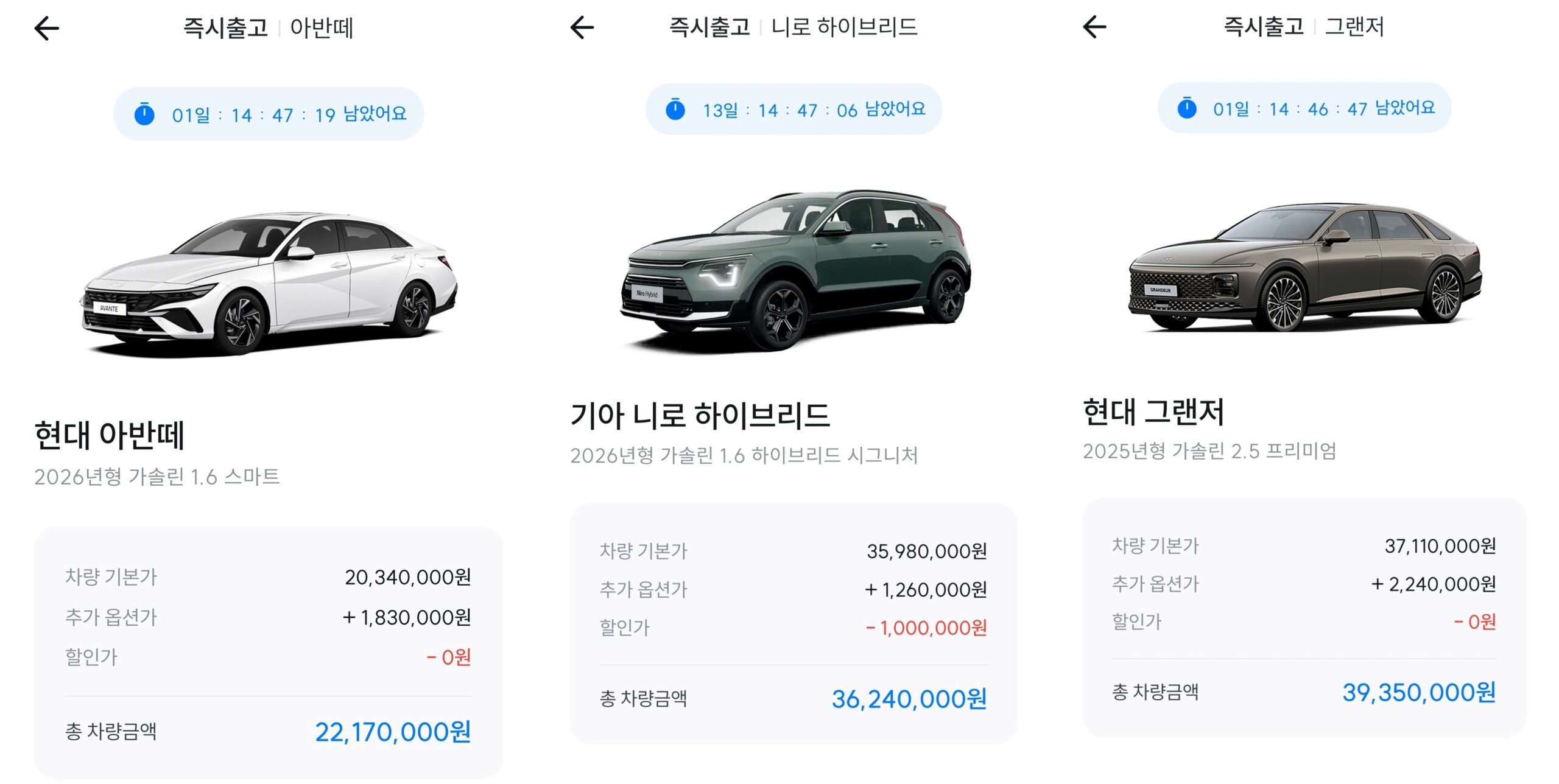1559x784 pixels.
Task: Click the 기아 니로 하이브리드 model title
Action: [x=700, y=415]
